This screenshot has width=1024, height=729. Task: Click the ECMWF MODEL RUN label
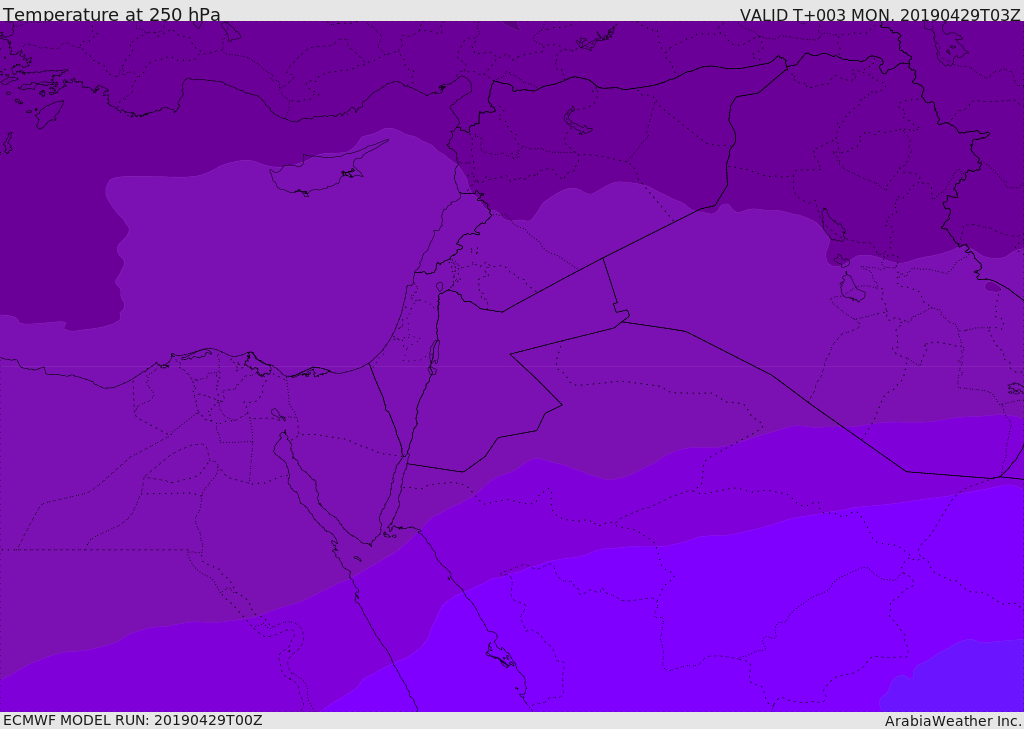(x=132, y=720)
